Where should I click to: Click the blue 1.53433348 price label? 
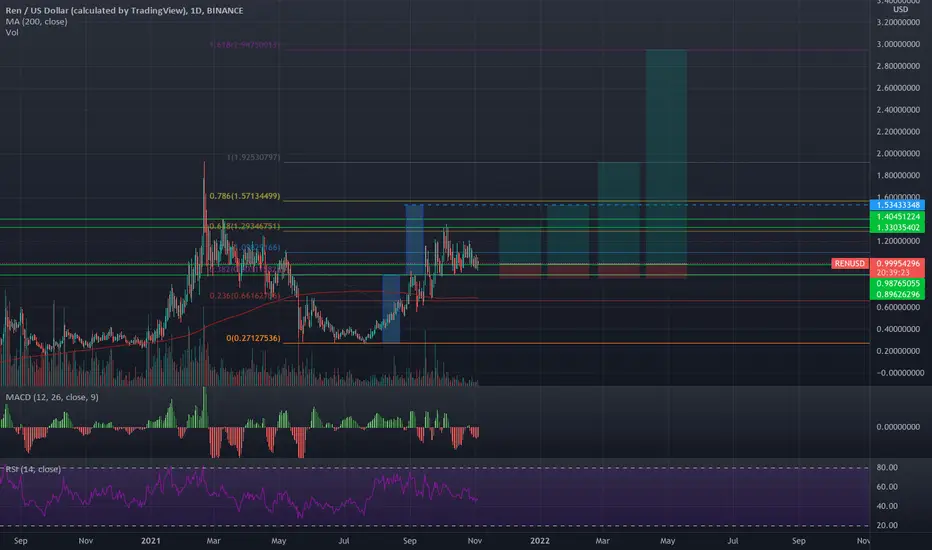[x=897, y=205]
